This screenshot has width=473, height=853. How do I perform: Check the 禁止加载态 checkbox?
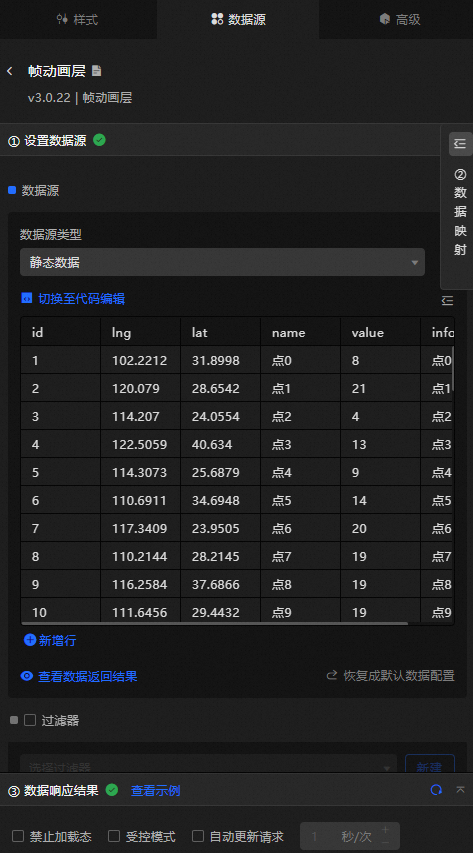tap(18, 836)
